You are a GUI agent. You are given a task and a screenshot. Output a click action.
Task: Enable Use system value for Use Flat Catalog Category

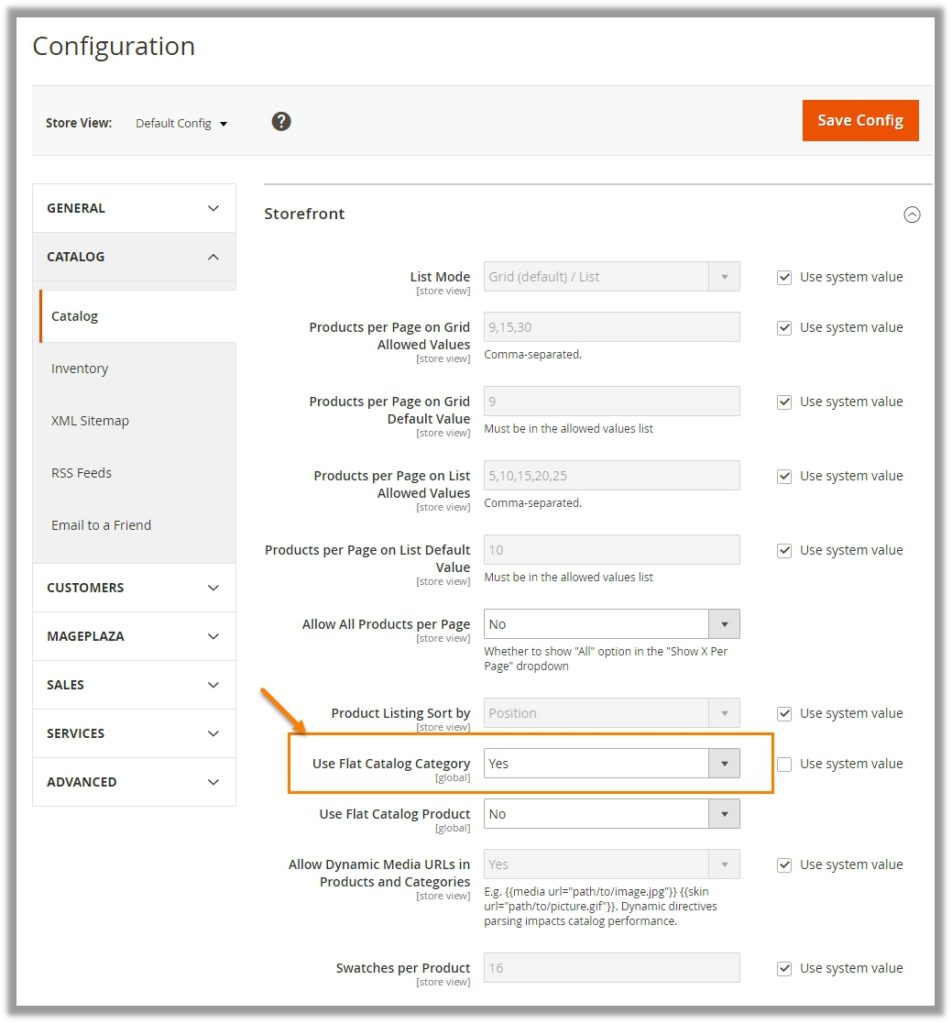784,763
